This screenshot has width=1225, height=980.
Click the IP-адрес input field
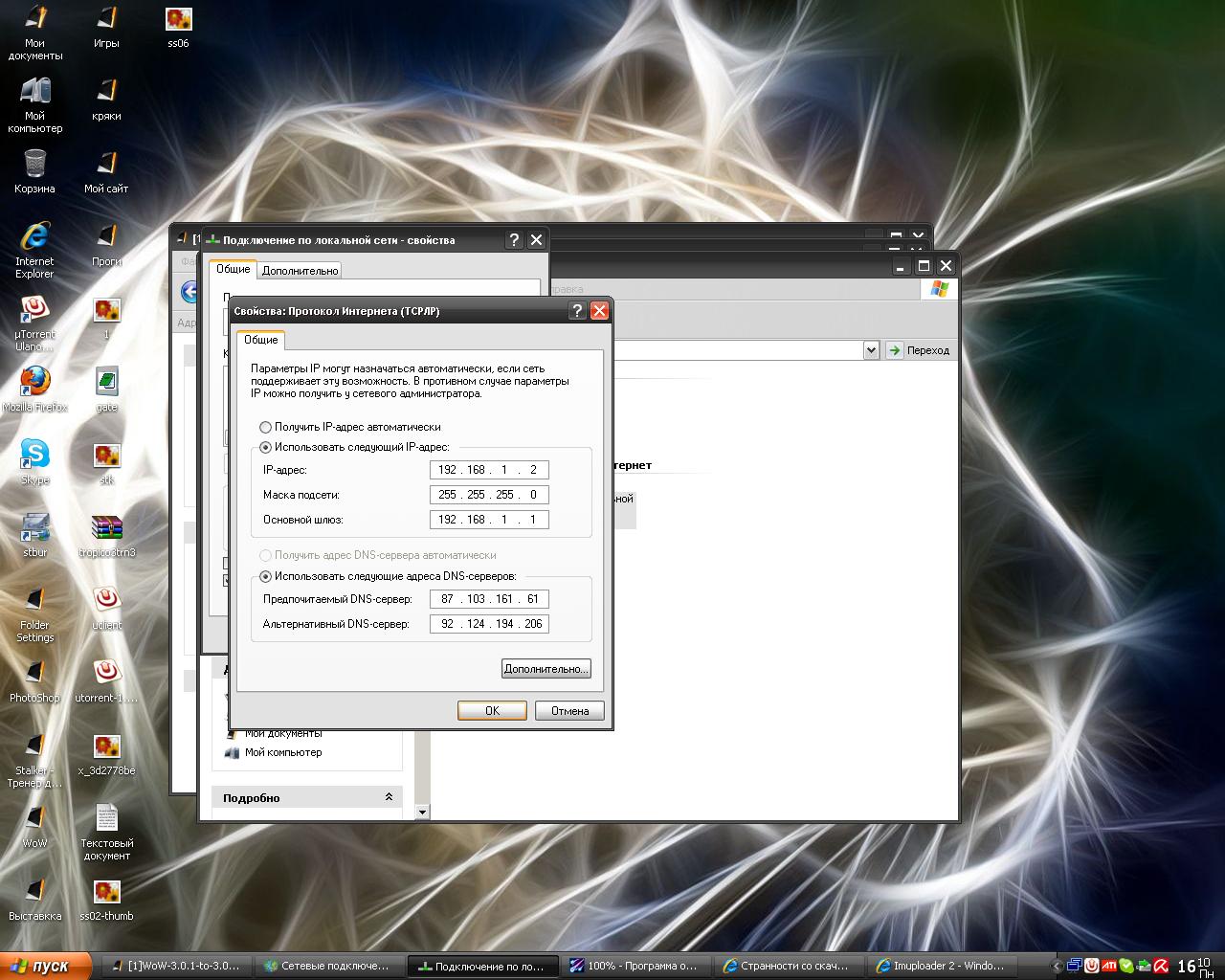489,470
